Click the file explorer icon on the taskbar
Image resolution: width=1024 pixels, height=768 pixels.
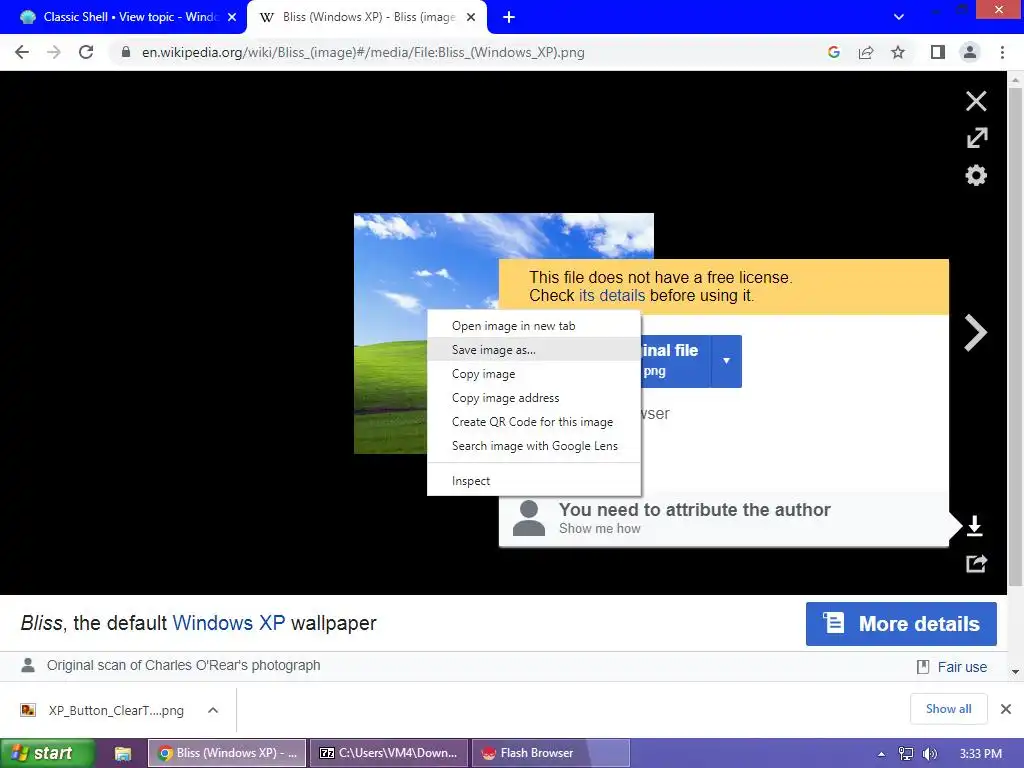click(x=122, y=753)
